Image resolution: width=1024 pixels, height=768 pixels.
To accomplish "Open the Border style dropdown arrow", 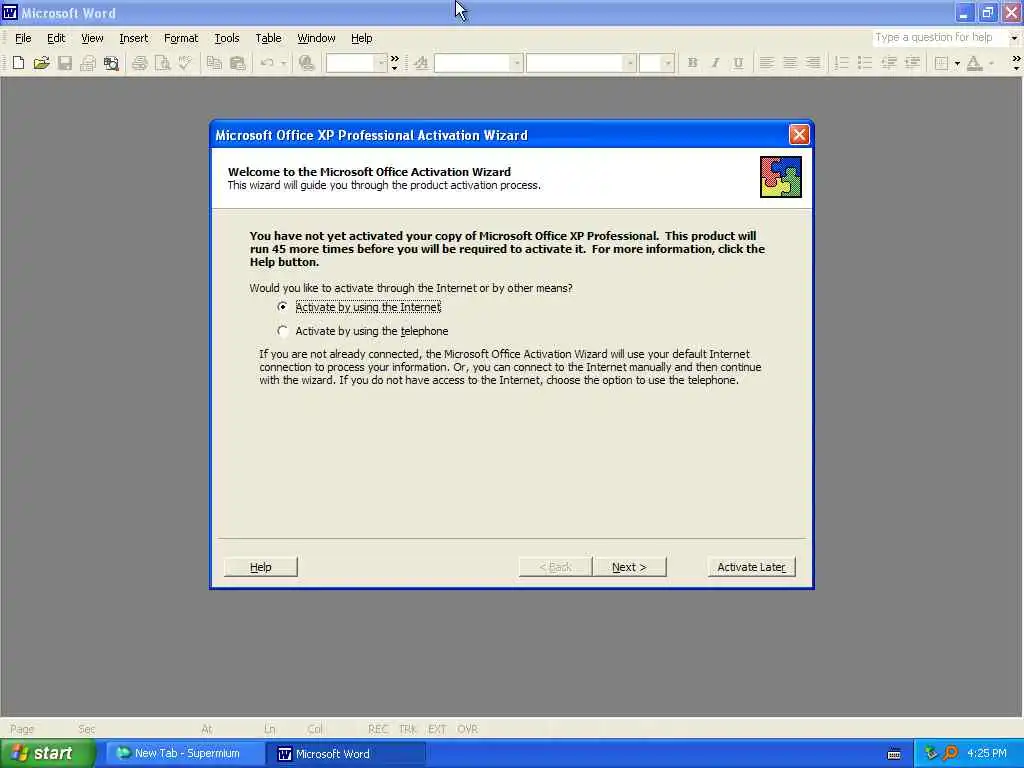I will coord(957,63).
